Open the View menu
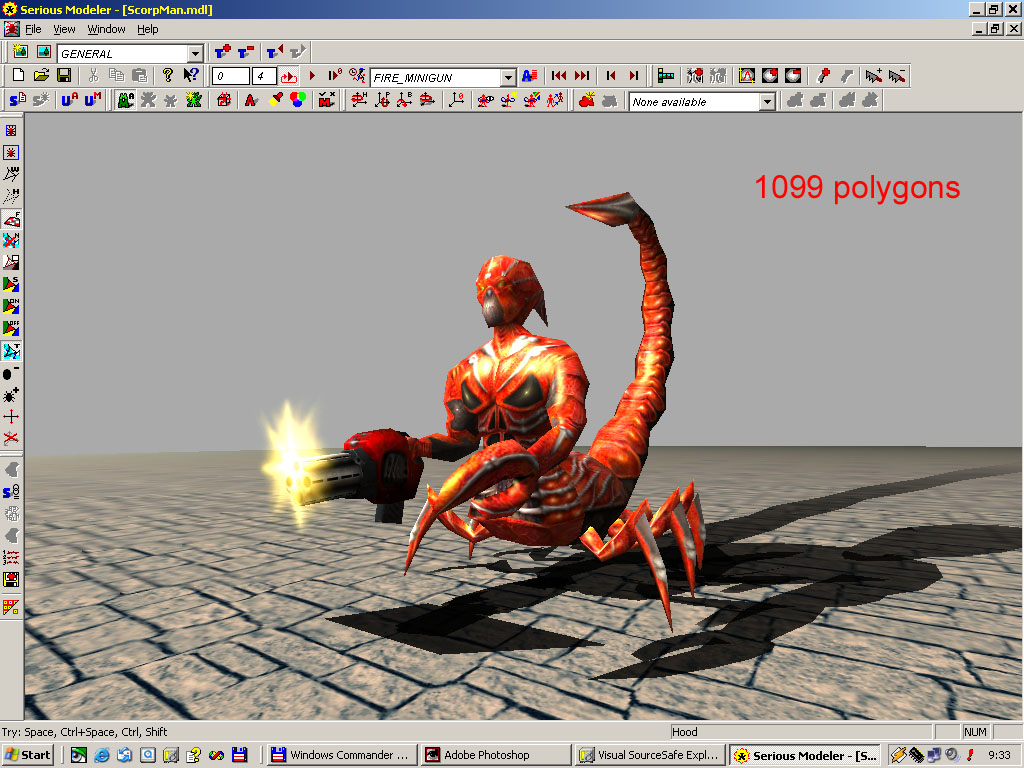Screen dimensions: 1024x768 pos(64,29)
